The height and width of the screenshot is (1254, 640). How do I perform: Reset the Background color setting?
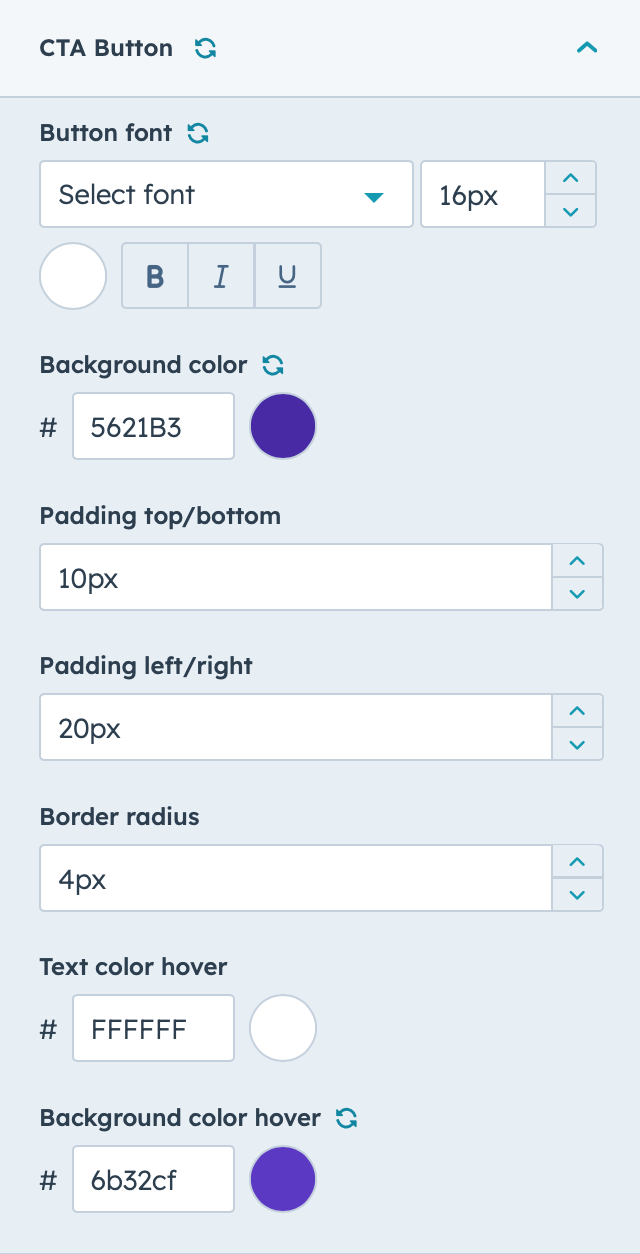pos(273,366)
